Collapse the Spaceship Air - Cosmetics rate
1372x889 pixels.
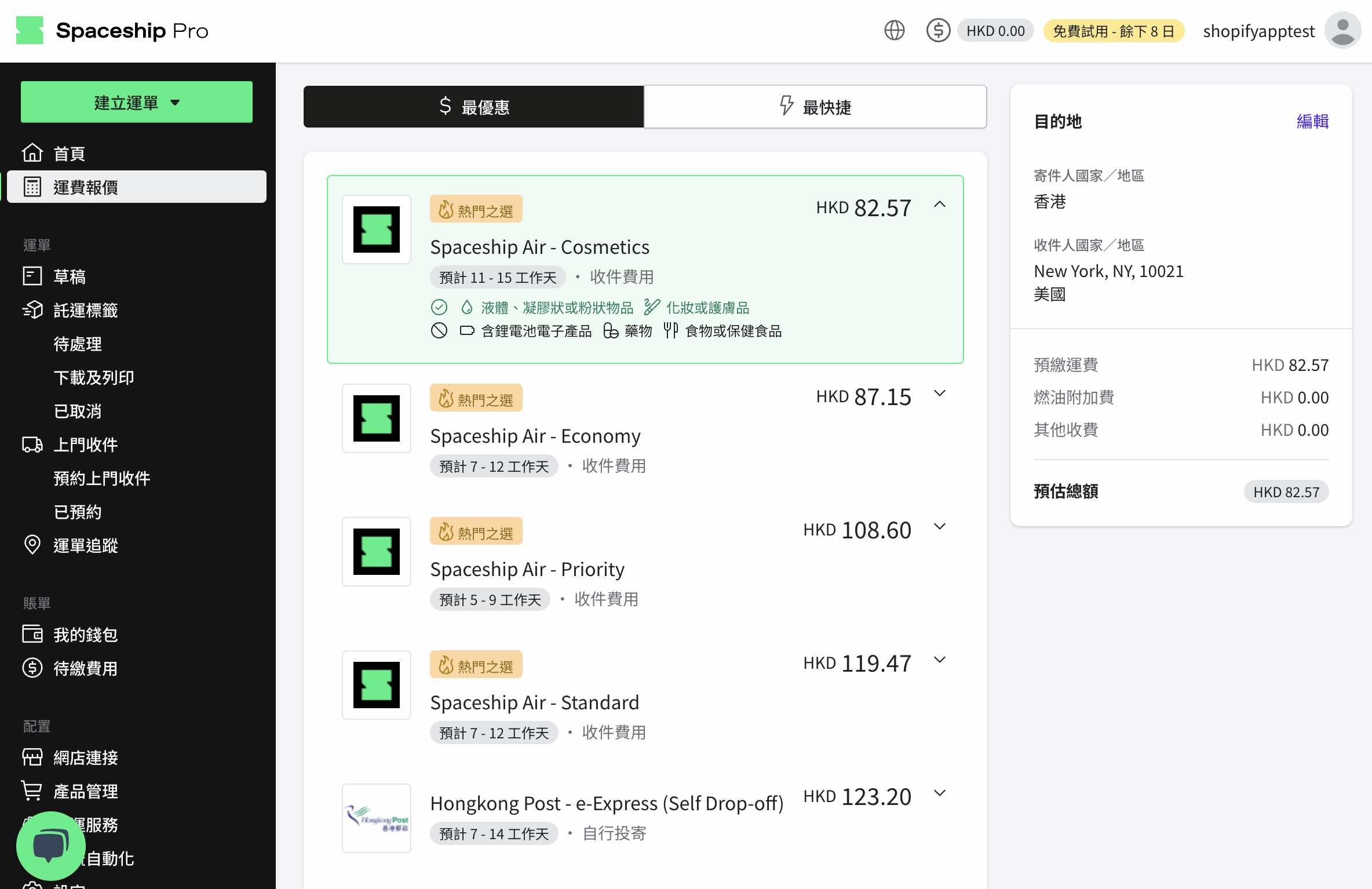[x=940, y=205]
